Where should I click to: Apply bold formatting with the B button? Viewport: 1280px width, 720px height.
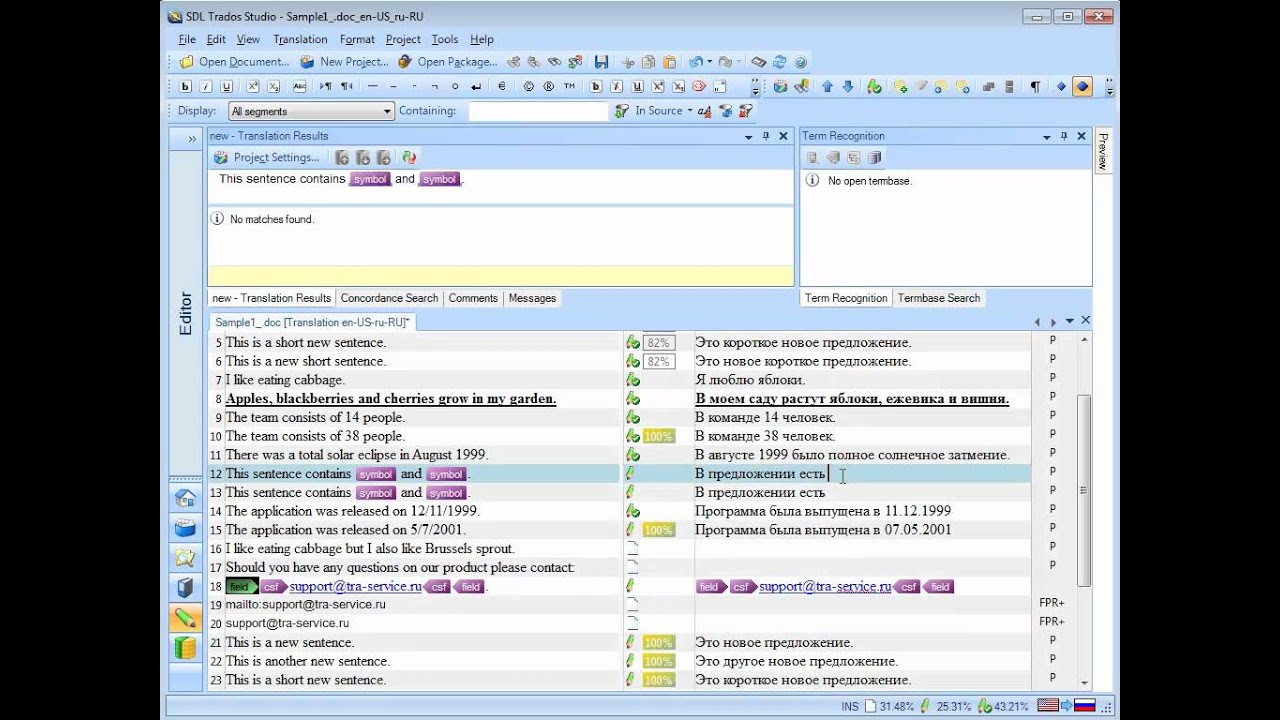coord(186,87)
